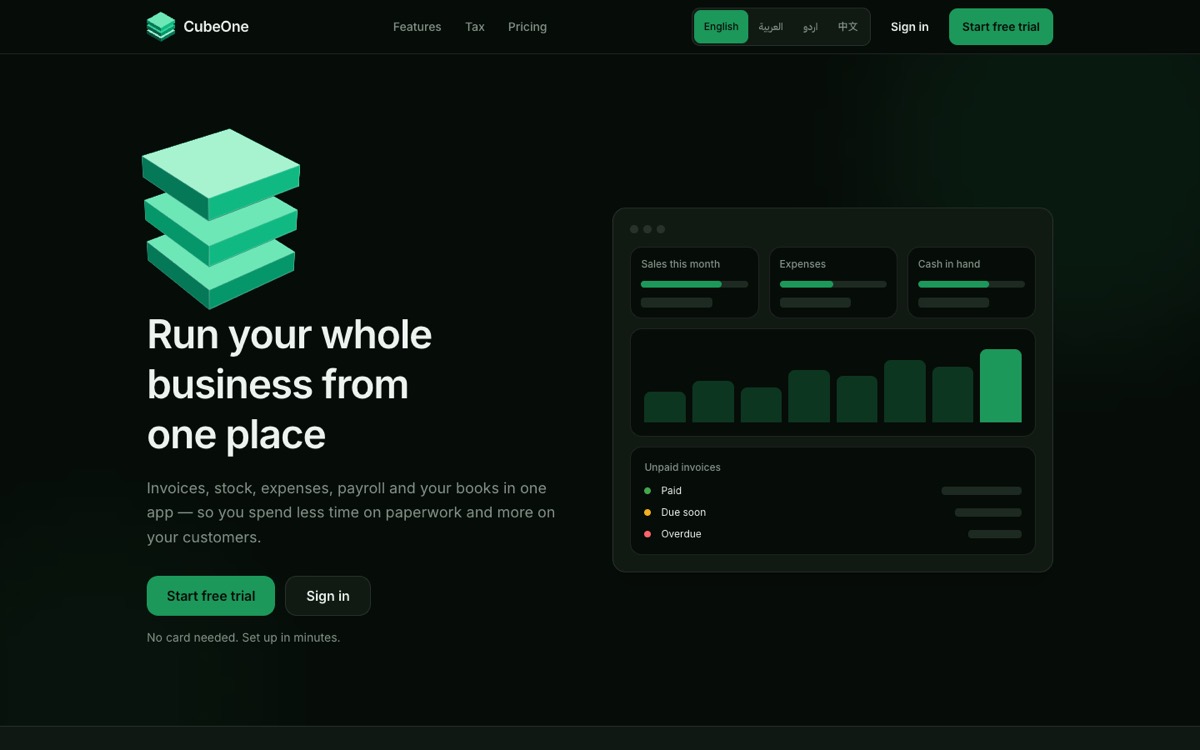1200x750 pixels.
Task: Go to the Tax navigation item
Action: pyautogui.click(x=475, y=27)
